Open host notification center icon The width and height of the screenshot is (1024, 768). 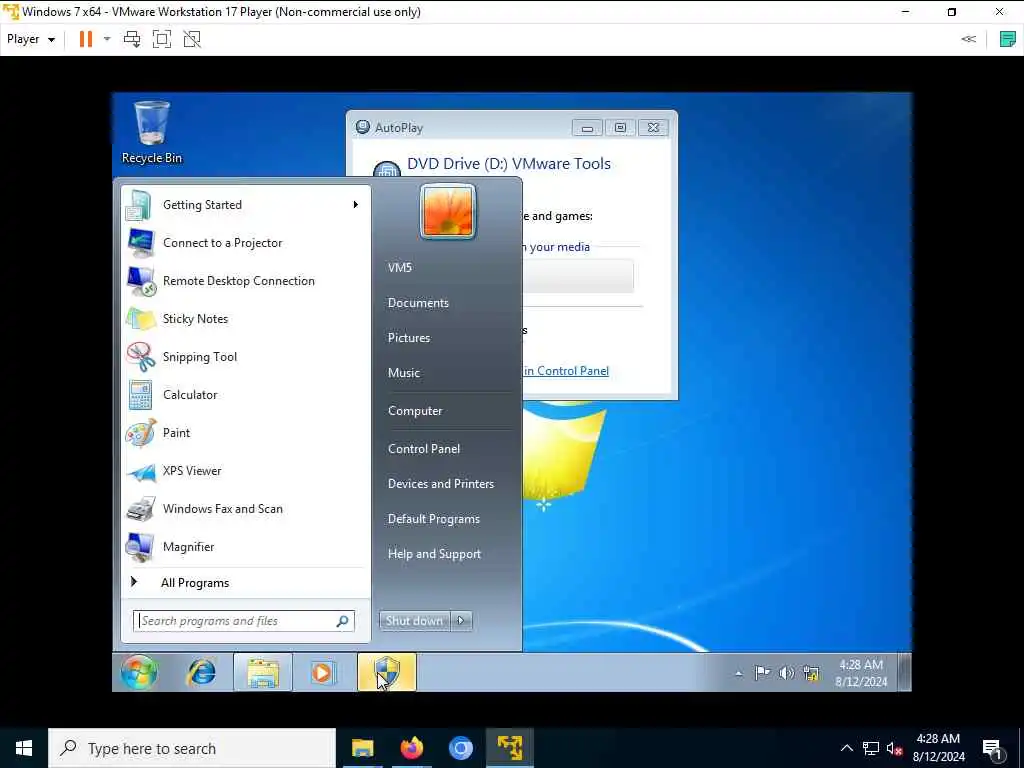993,748
